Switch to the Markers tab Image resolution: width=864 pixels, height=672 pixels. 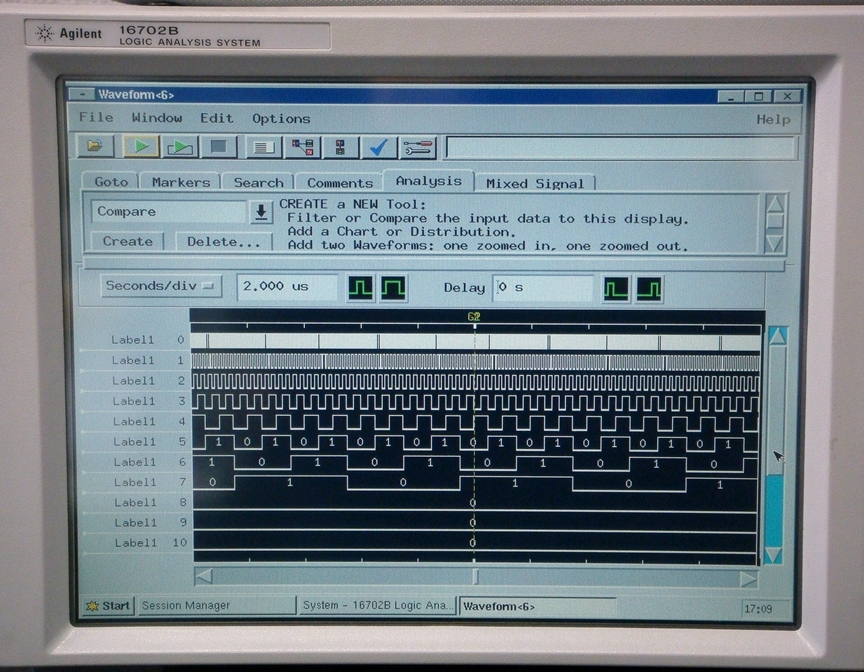click(181, 182)
